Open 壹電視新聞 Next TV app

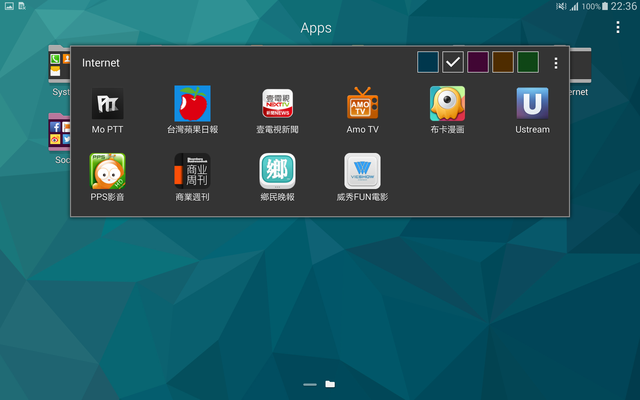tap(278, 103)
